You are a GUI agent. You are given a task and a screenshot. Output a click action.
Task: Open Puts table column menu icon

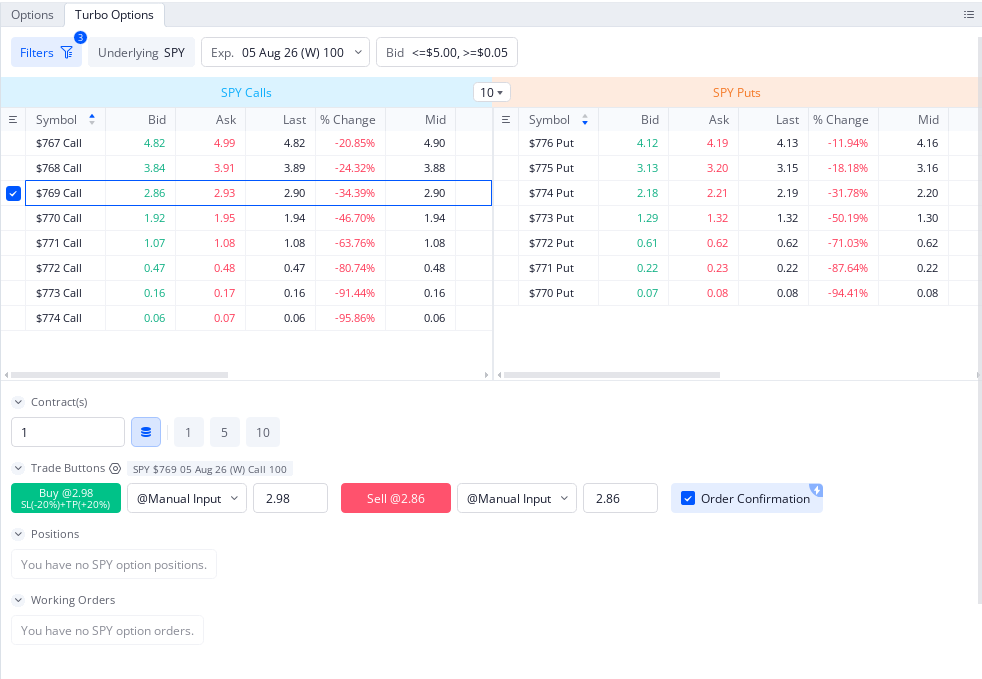tap(506, 120)
